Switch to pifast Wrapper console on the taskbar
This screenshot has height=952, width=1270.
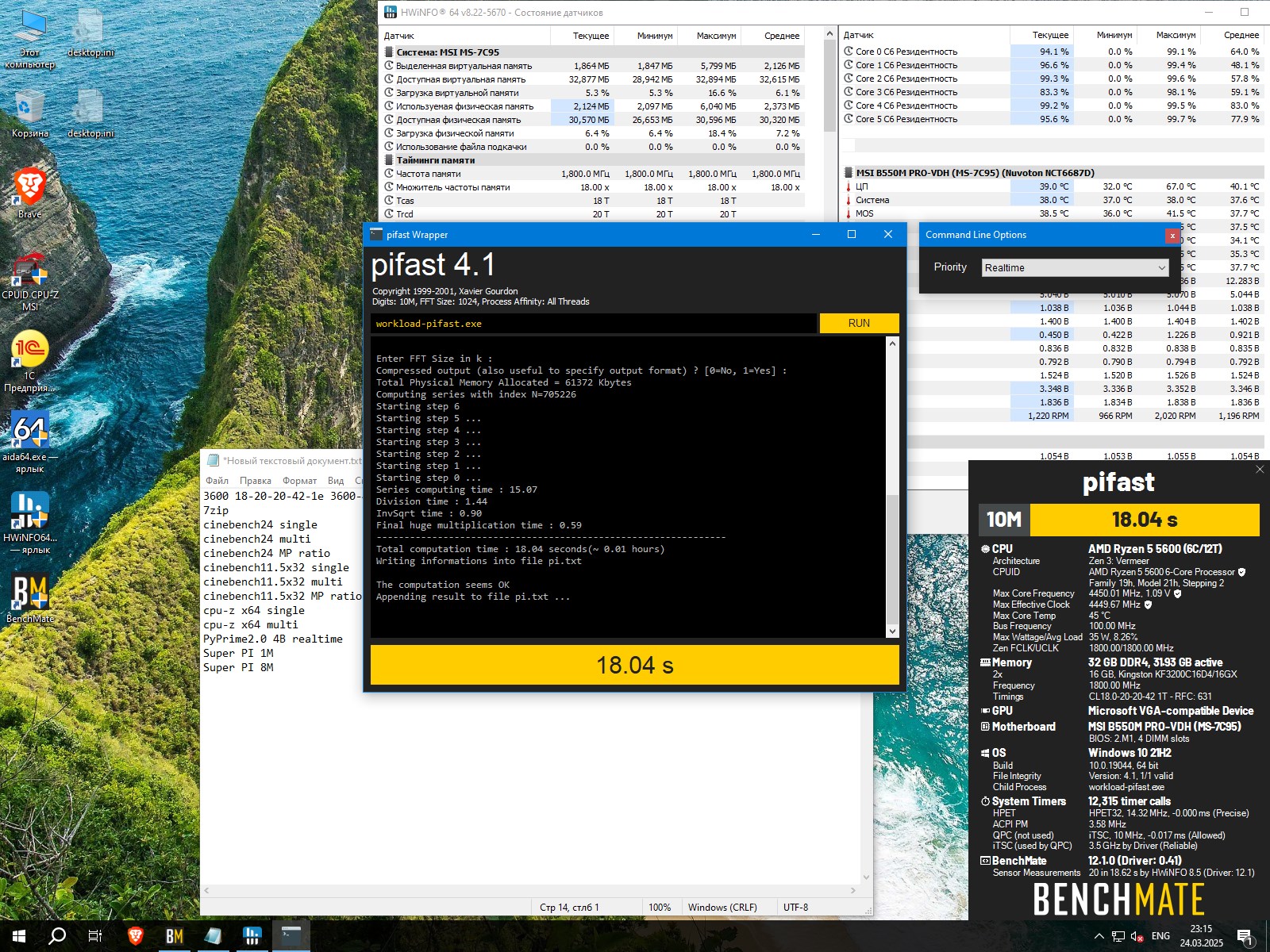[x=291, y=936]
